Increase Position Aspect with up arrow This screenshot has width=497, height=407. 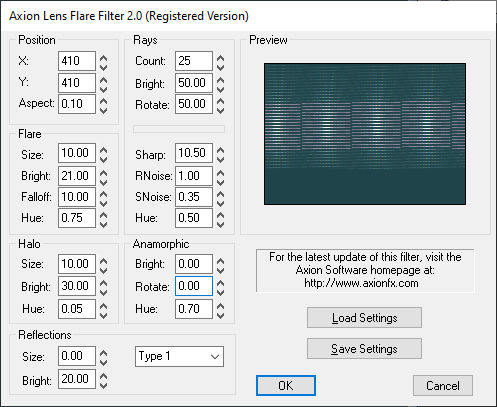pyautogui.click(x=104, y=101)
